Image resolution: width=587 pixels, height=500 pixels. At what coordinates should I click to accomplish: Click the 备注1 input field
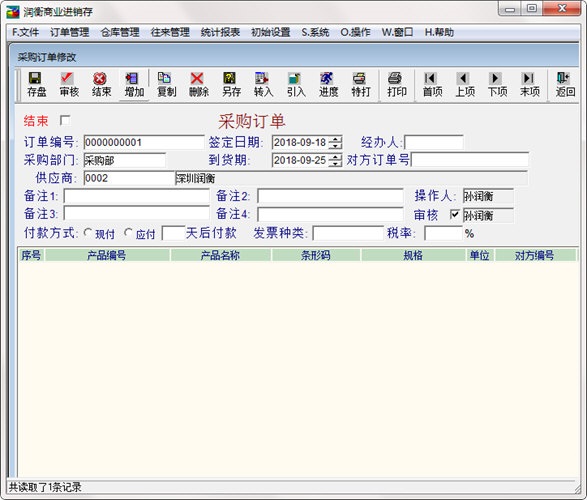136,196
